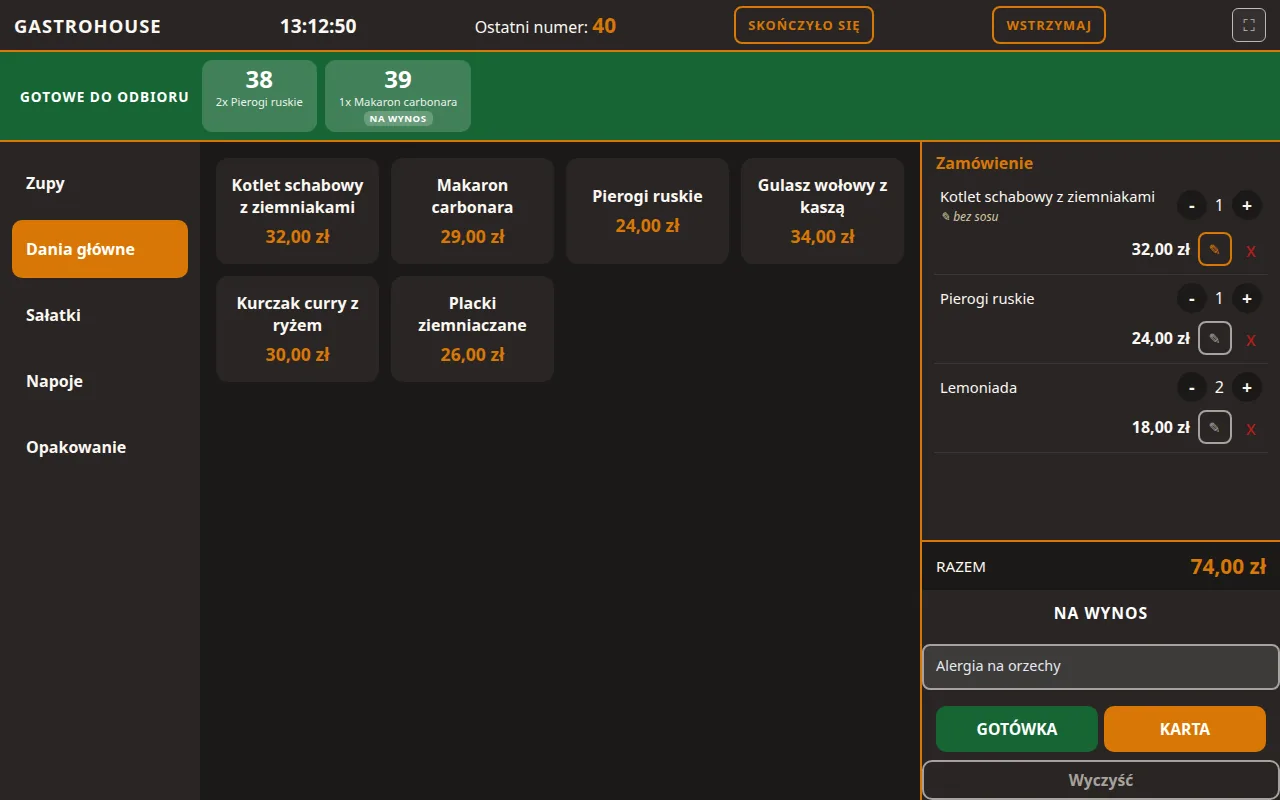Add Gulasz wołowy z kaszą
The width and height of the screenshot is (1280, 800).
823,211
